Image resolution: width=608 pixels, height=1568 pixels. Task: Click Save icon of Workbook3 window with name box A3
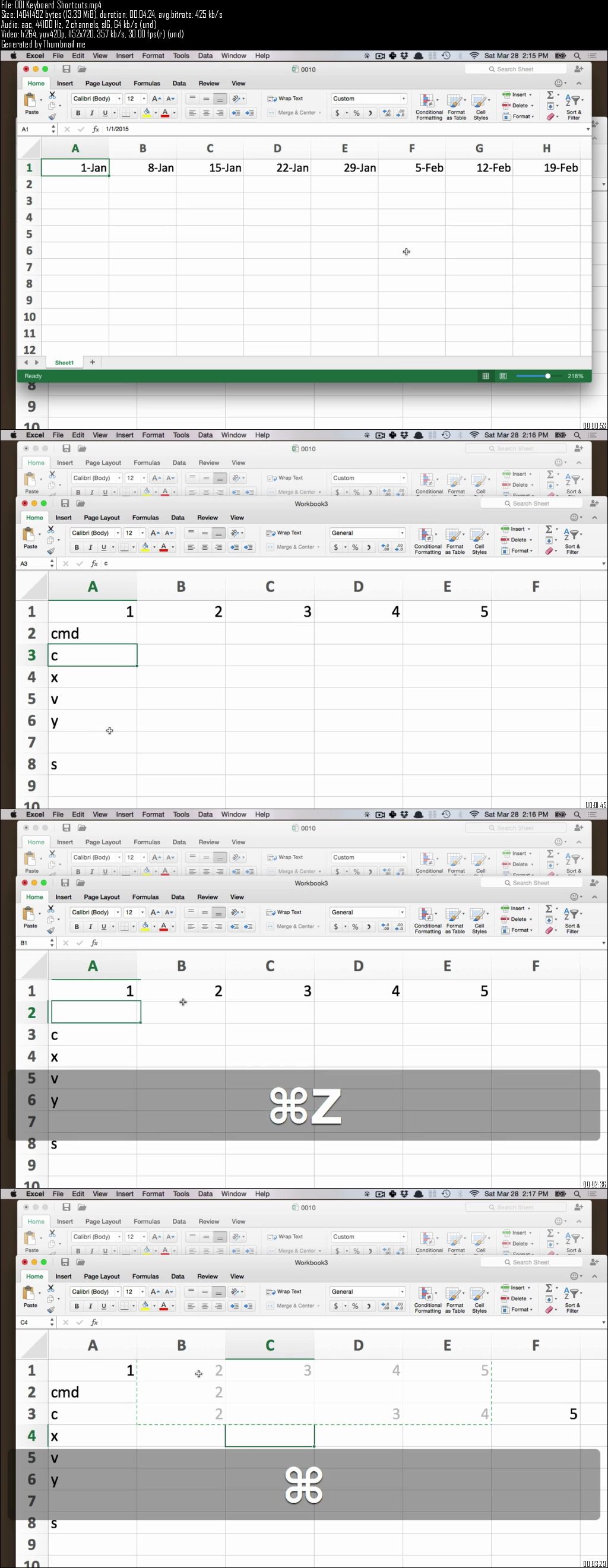click(x=65, y=503)
